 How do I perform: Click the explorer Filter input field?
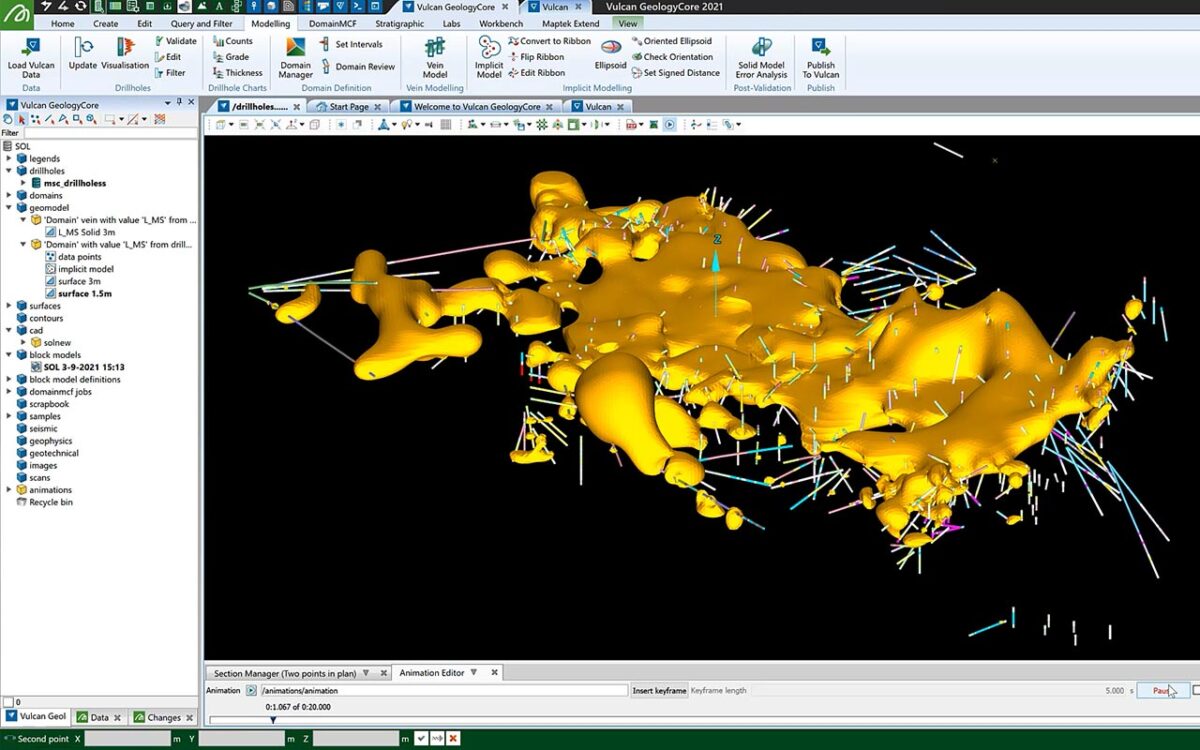click(110, 132)
